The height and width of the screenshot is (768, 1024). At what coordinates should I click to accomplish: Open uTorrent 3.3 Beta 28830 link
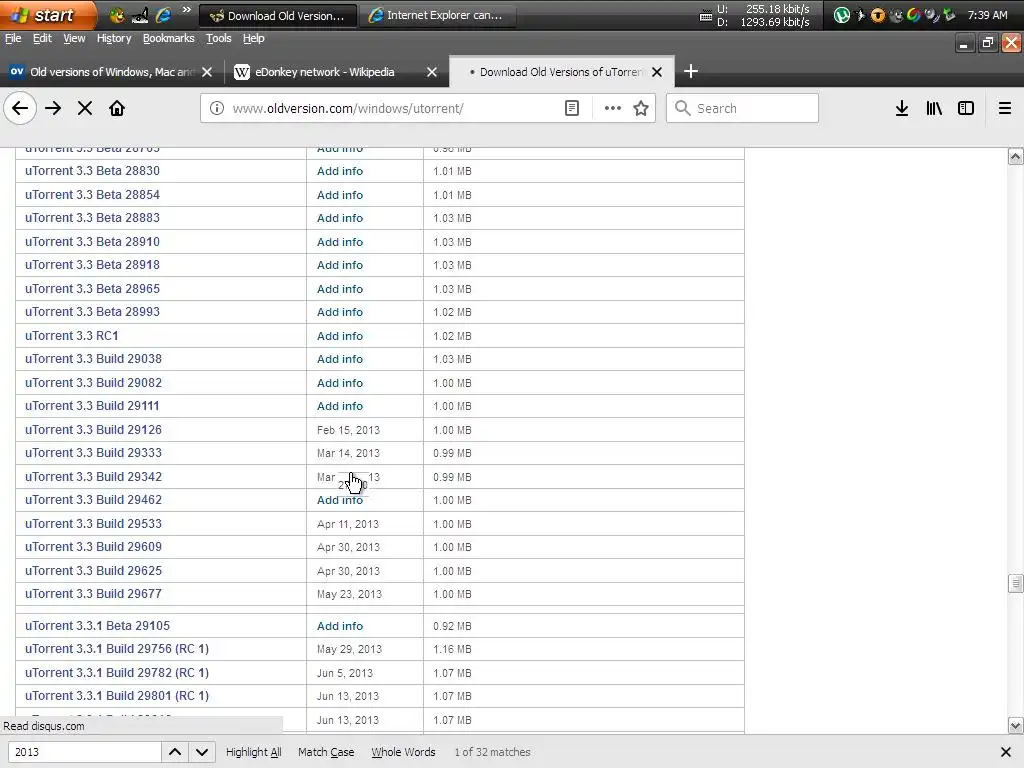tap(92, 171)
